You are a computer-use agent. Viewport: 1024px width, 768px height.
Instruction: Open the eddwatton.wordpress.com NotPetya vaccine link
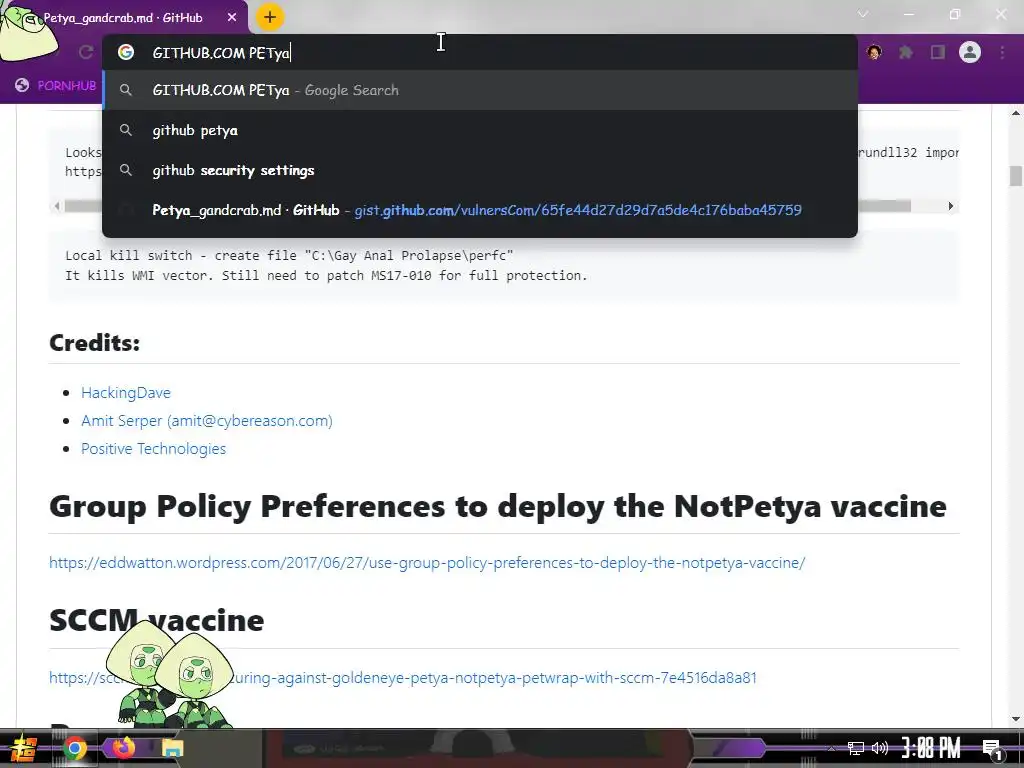[x=427, y=562]
